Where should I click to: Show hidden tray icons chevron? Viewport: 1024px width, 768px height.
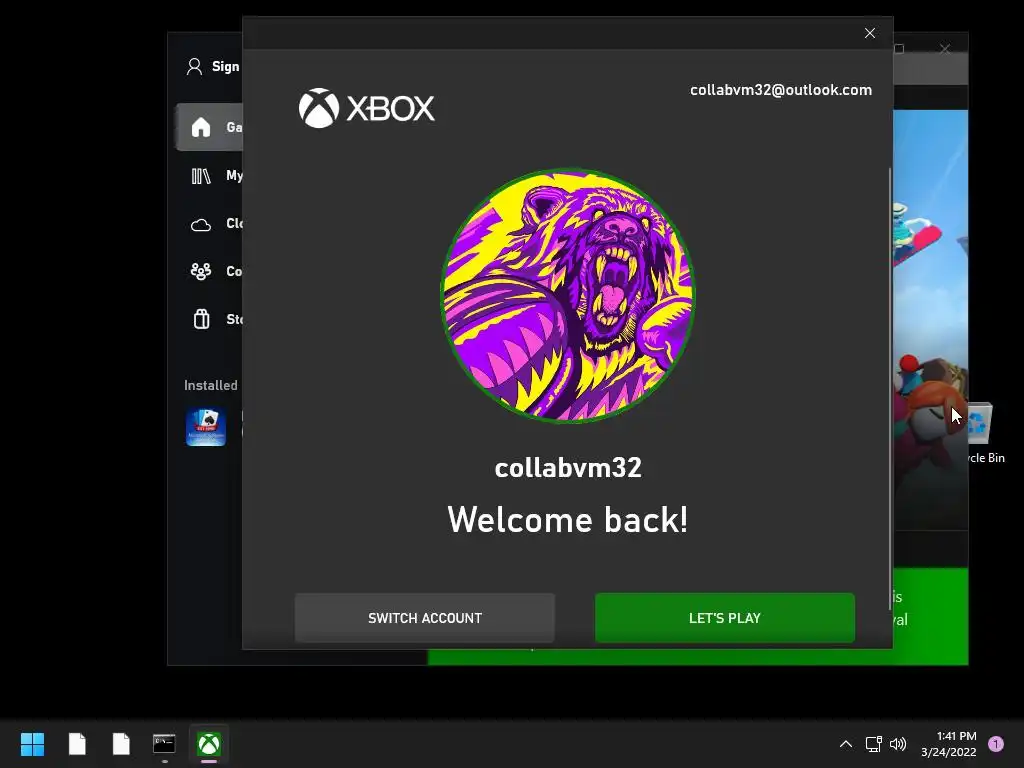pyautogui.click(x=846, y=744)
